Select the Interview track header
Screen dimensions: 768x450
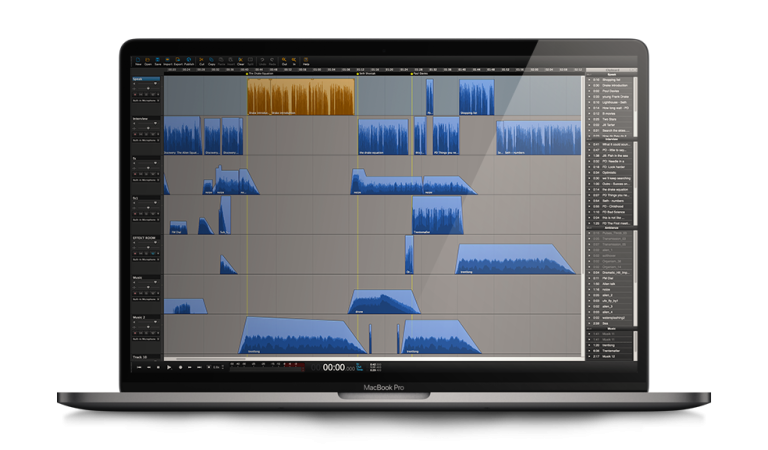[146, 119]
